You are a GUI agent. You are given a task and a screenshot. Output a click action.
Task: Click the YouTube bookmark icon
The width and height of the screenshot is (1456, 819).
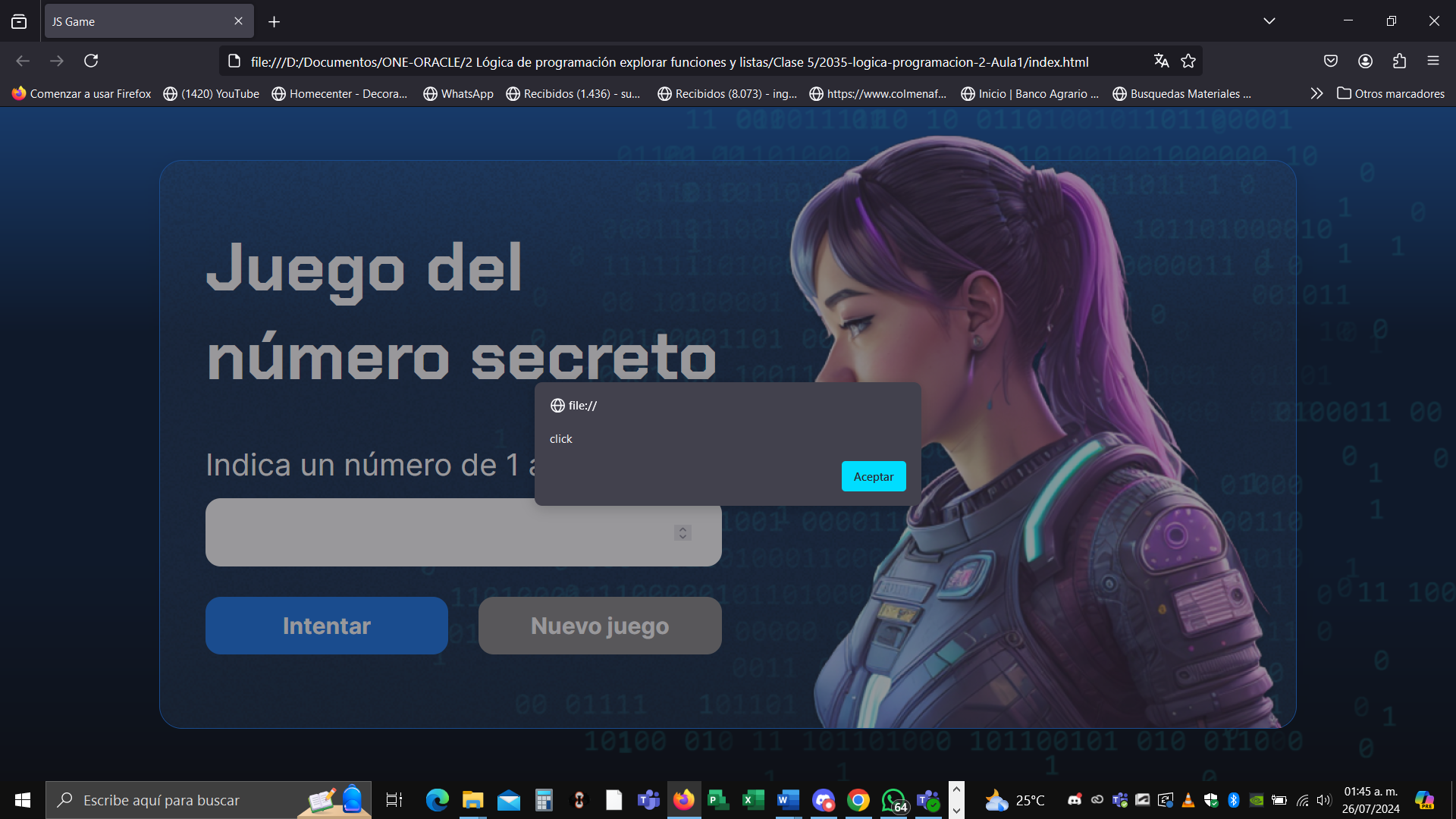170,94
